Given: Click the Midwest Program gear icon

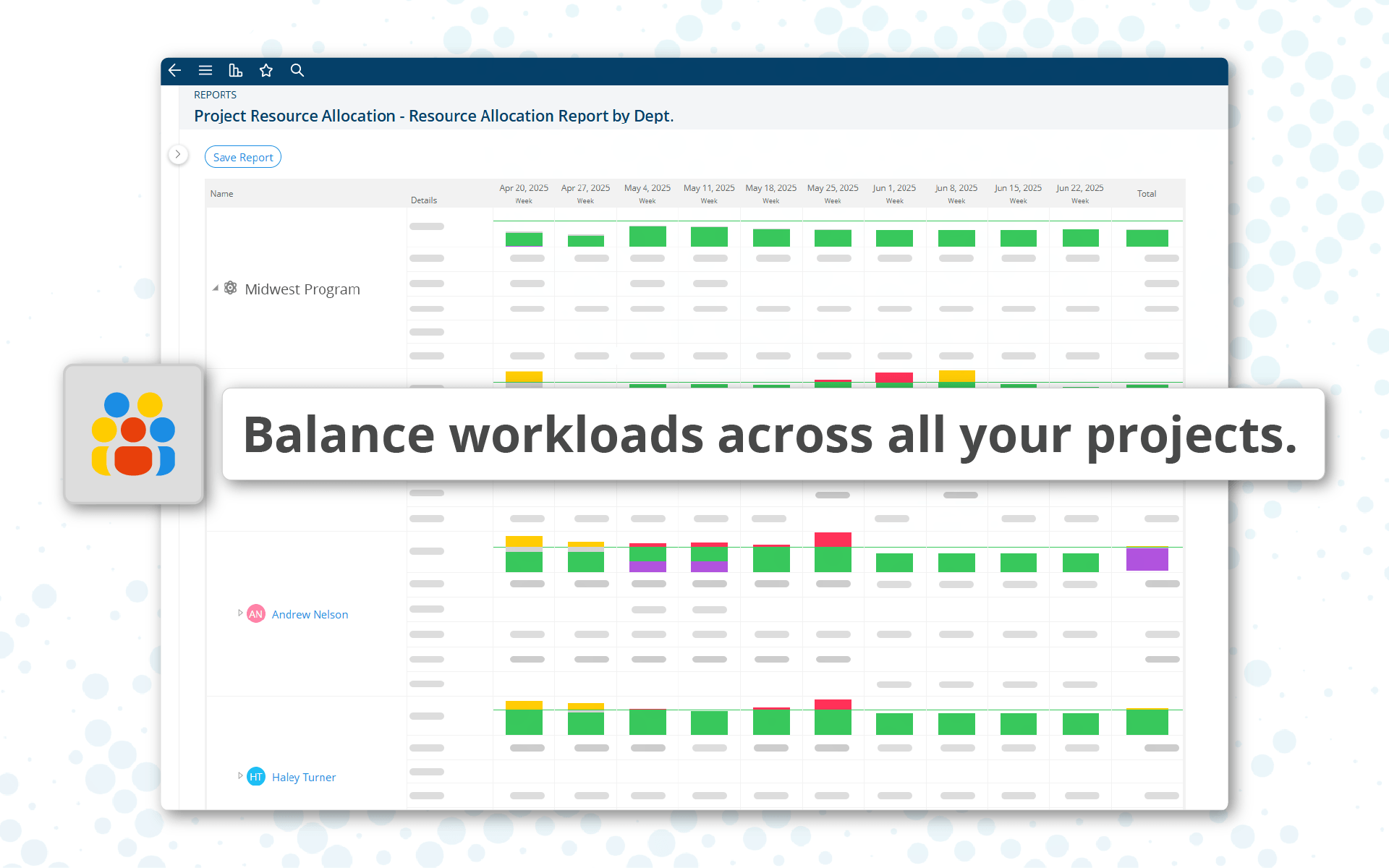Looking at the screenshot, I should click(230, 288).
